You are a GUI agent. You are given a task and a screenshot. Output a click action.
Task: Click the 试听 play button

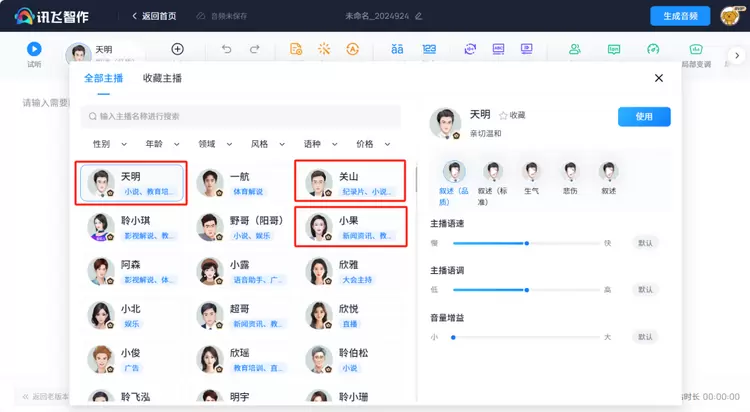pyautogui.click(x=34, y=48)
